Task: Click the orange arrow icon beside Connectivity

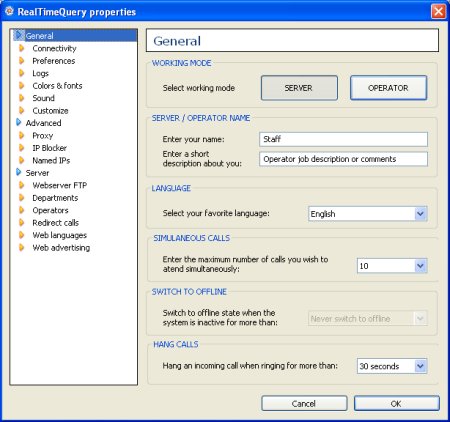Action: click(x=22, y=48)
